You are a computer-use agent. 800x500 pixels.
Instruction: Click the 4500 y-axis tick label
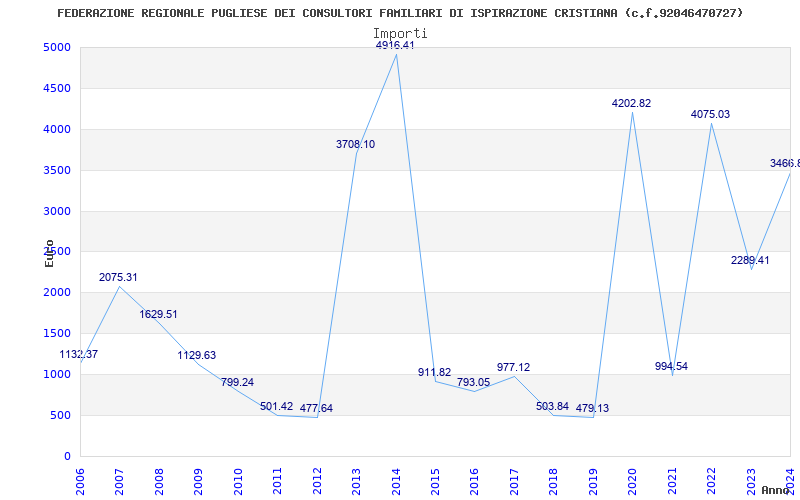pyautogui.click(x=57, y=88)
